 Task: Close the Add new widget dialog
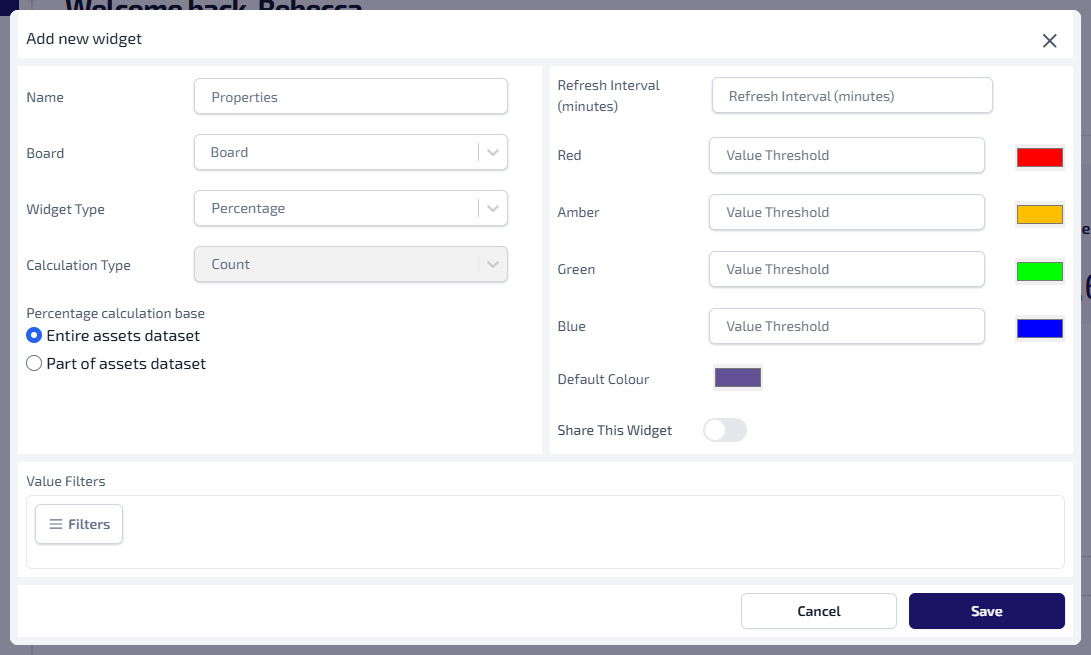pyautogui.click(x=1049, y=41)
